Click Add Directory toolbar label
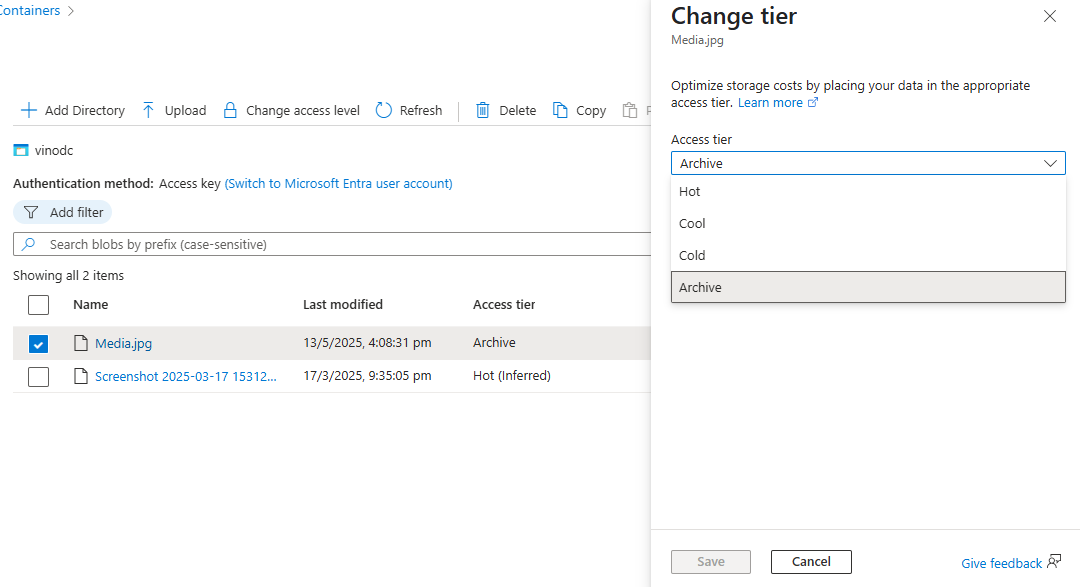 (x=85, y=110)
